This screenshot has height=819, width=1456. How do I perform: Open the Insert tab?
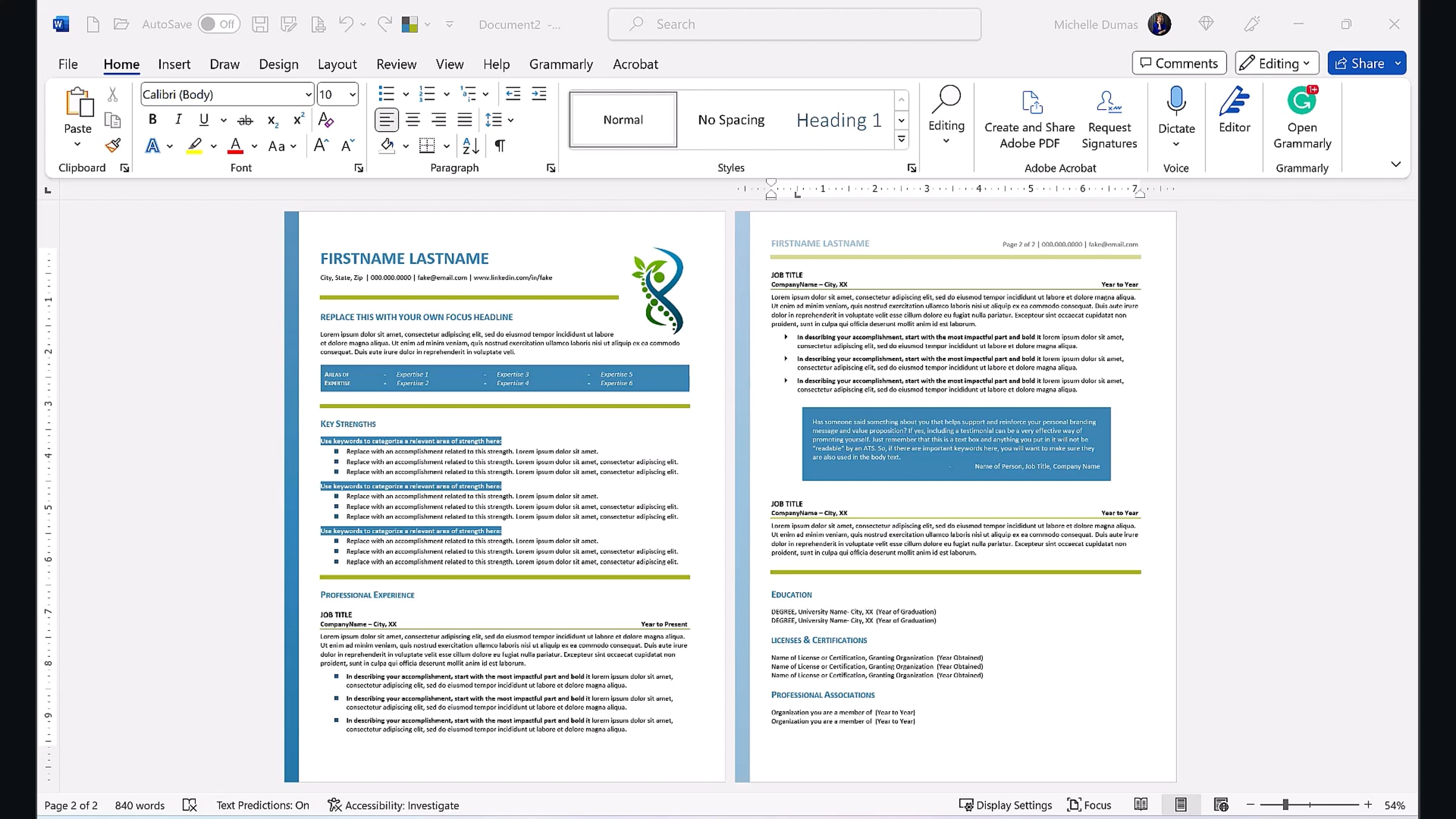tap(174, 64)
